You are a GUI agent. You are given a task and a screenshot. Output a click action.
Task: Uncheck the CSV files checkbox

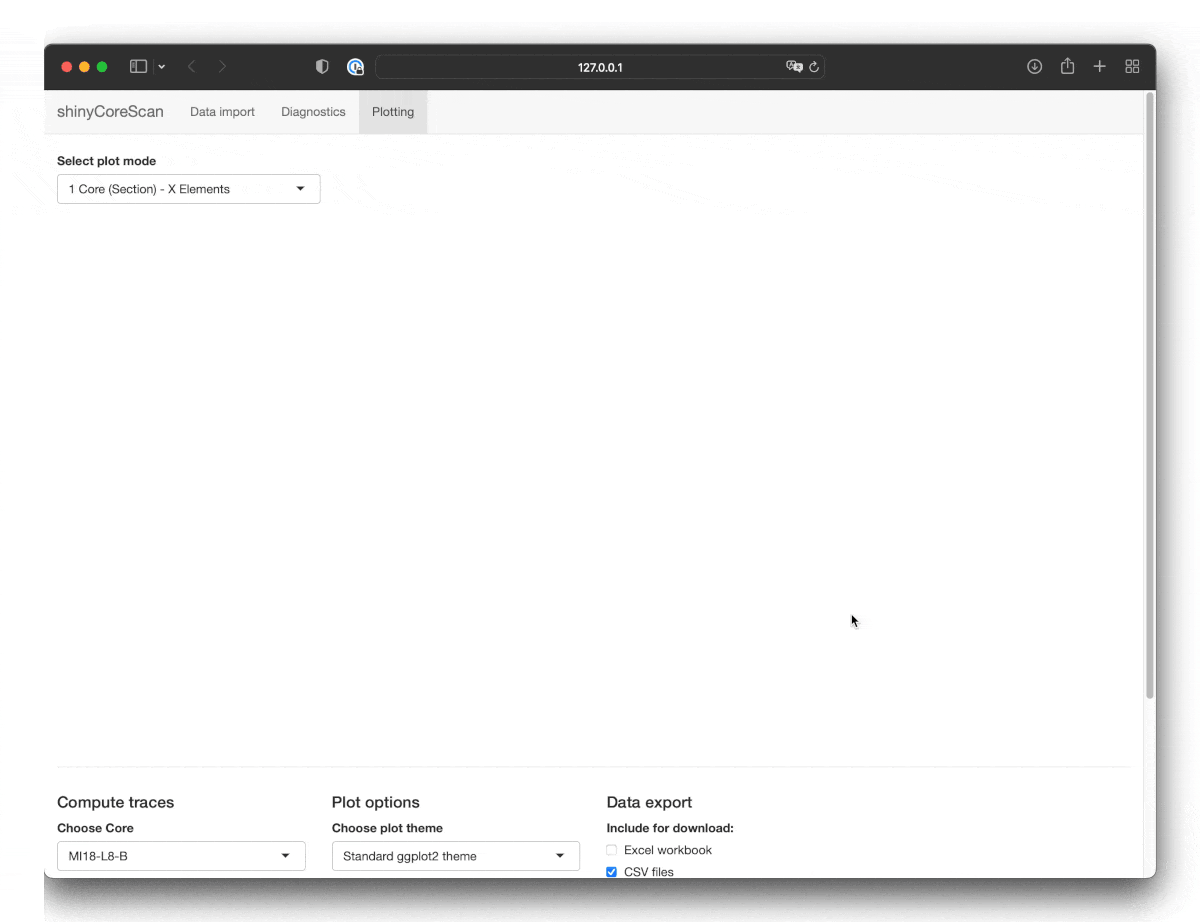(x=612, y=872)
